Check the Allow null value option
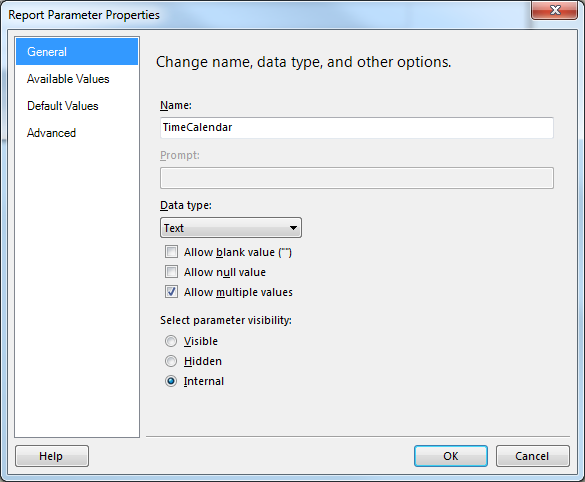 point(171,272)
